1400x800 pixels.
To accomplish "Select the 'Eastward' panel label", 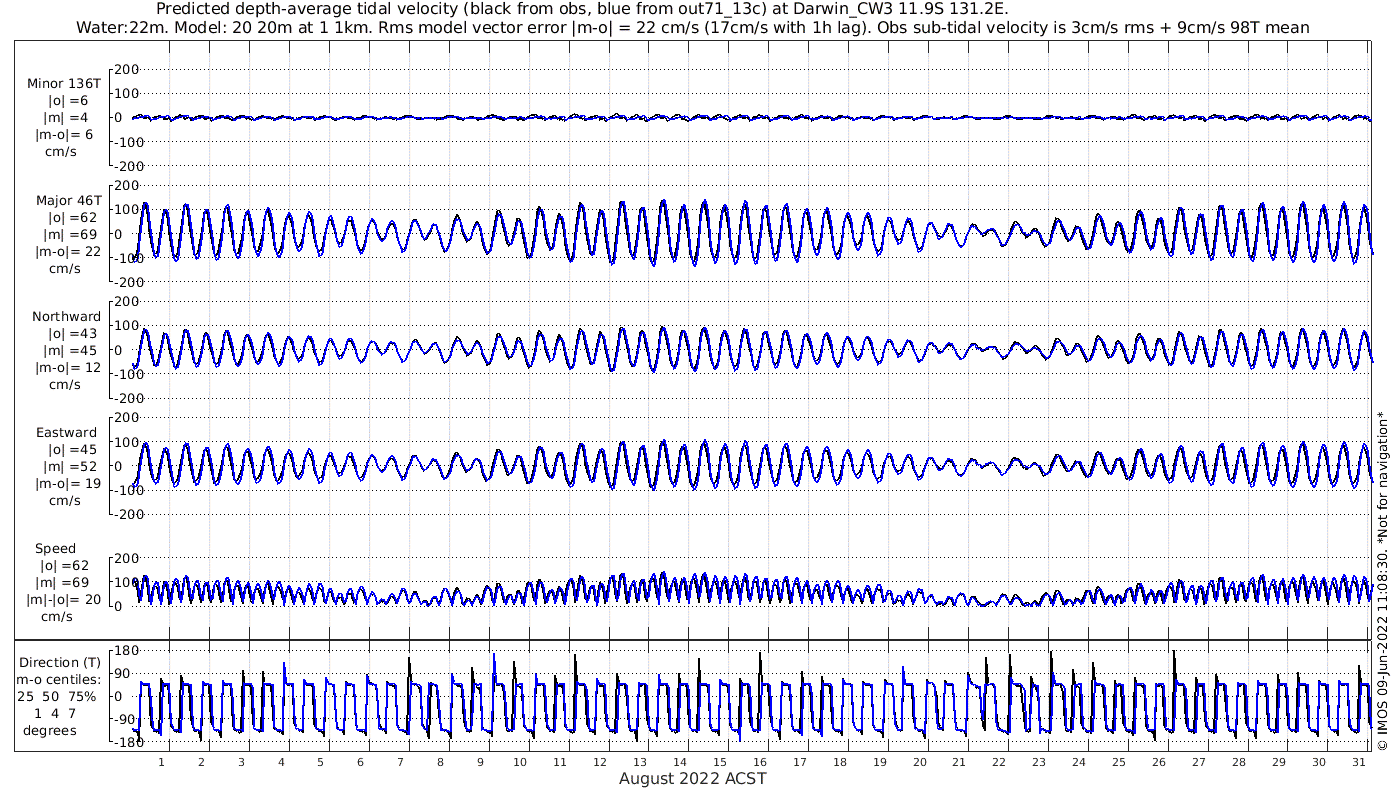I will (66, 433).
